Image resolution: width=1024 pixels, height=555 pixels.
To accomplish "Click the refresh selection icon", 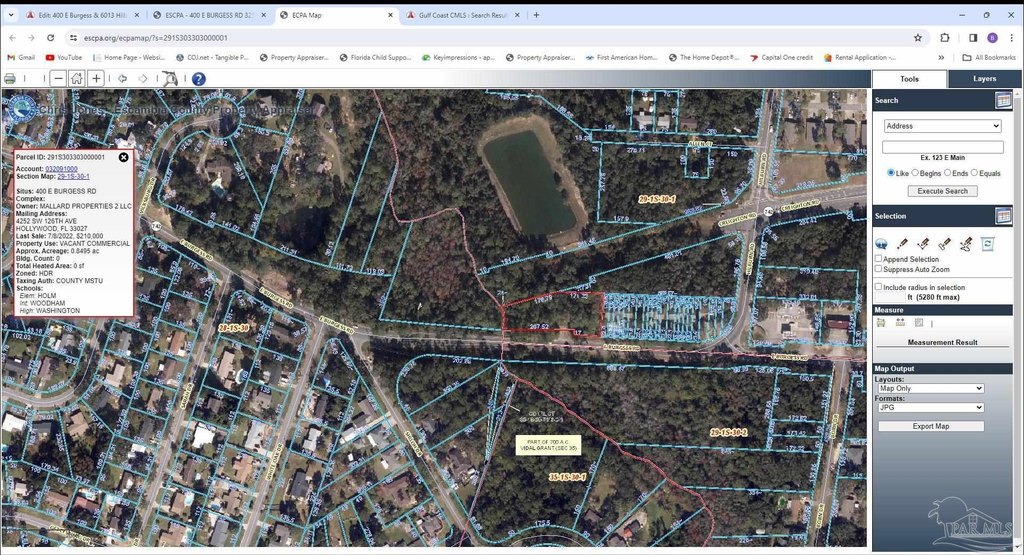I will pyautogui.click(x=987, y=243).
